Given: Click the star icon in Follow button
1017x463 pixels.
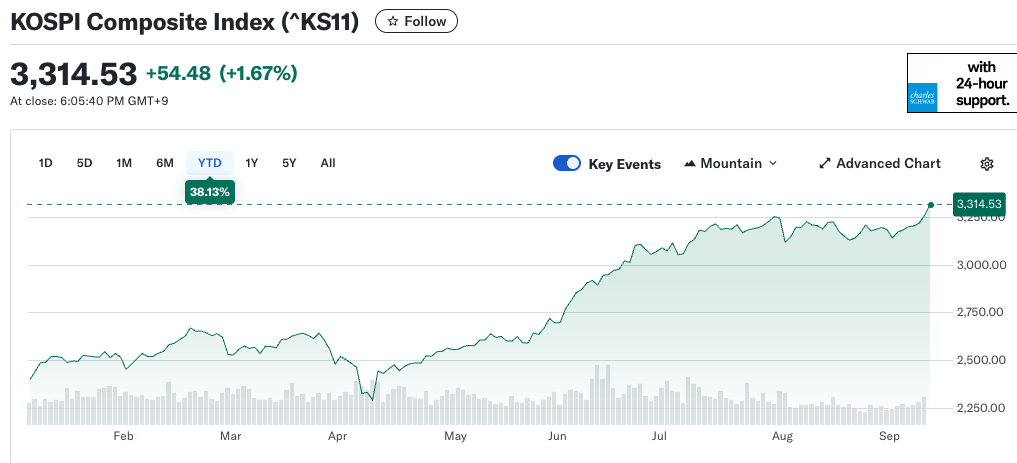Looking at the screenshot, I should click(x=393, y=21).
